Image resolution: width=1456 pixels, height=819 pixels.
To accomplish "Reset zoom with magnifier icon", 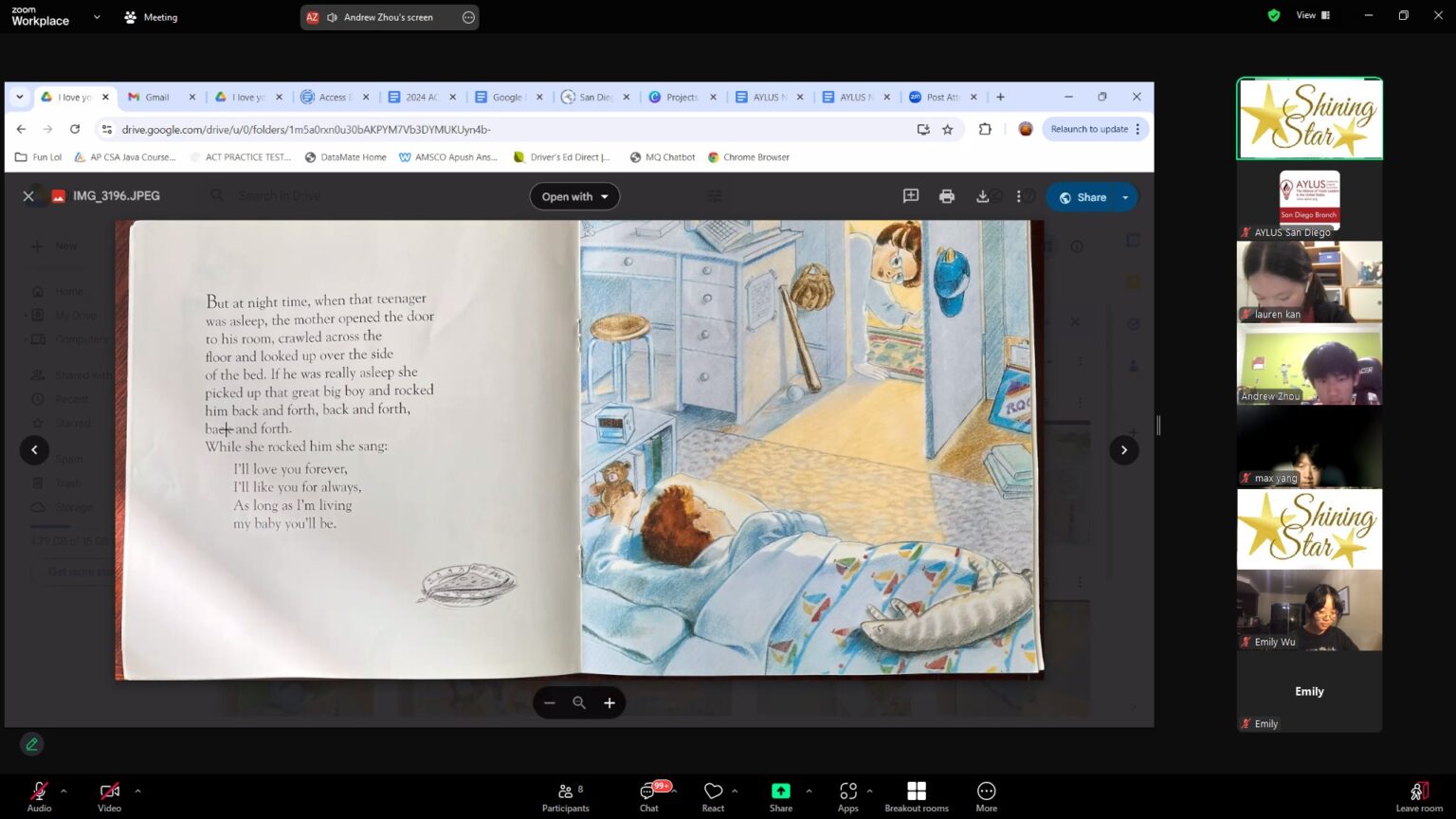I will point(579,702).
